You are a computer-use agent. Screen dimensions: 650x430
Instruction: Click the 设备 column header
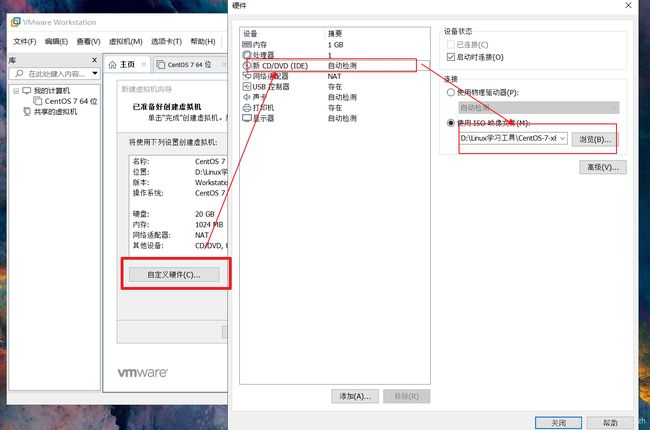(250, 34)
